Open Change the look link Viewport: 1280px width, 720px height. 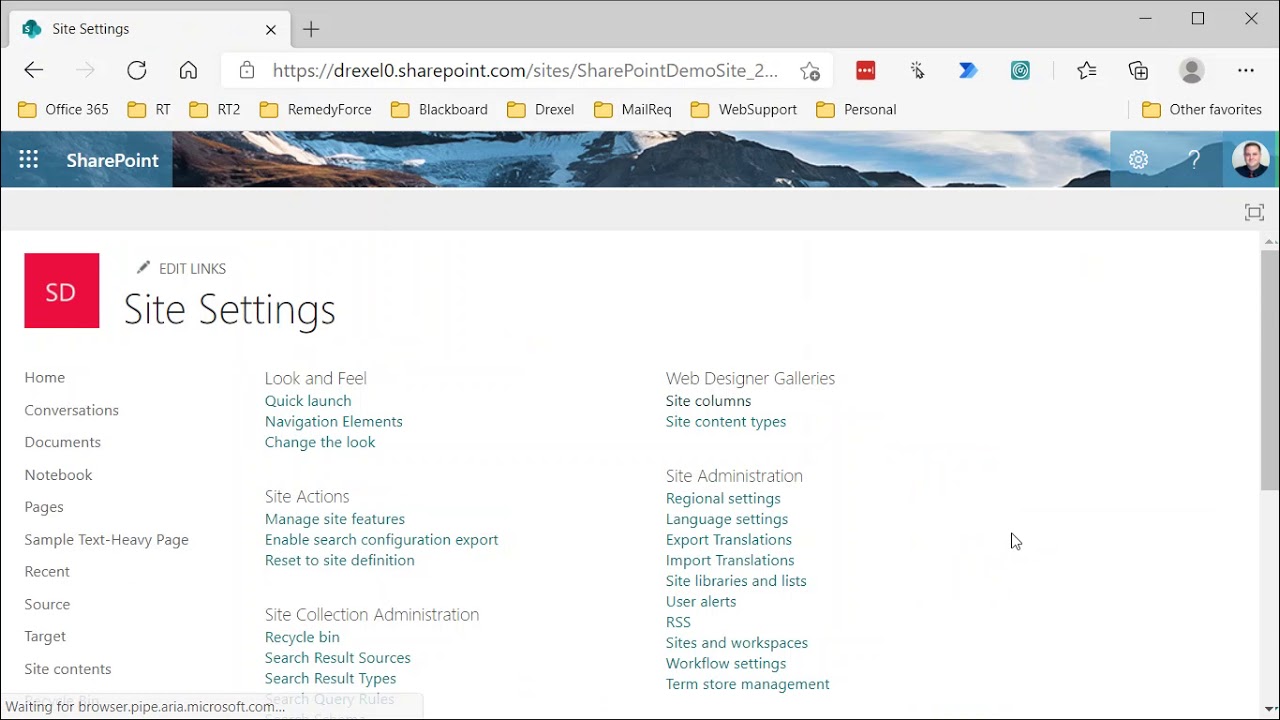coord(320,442)
